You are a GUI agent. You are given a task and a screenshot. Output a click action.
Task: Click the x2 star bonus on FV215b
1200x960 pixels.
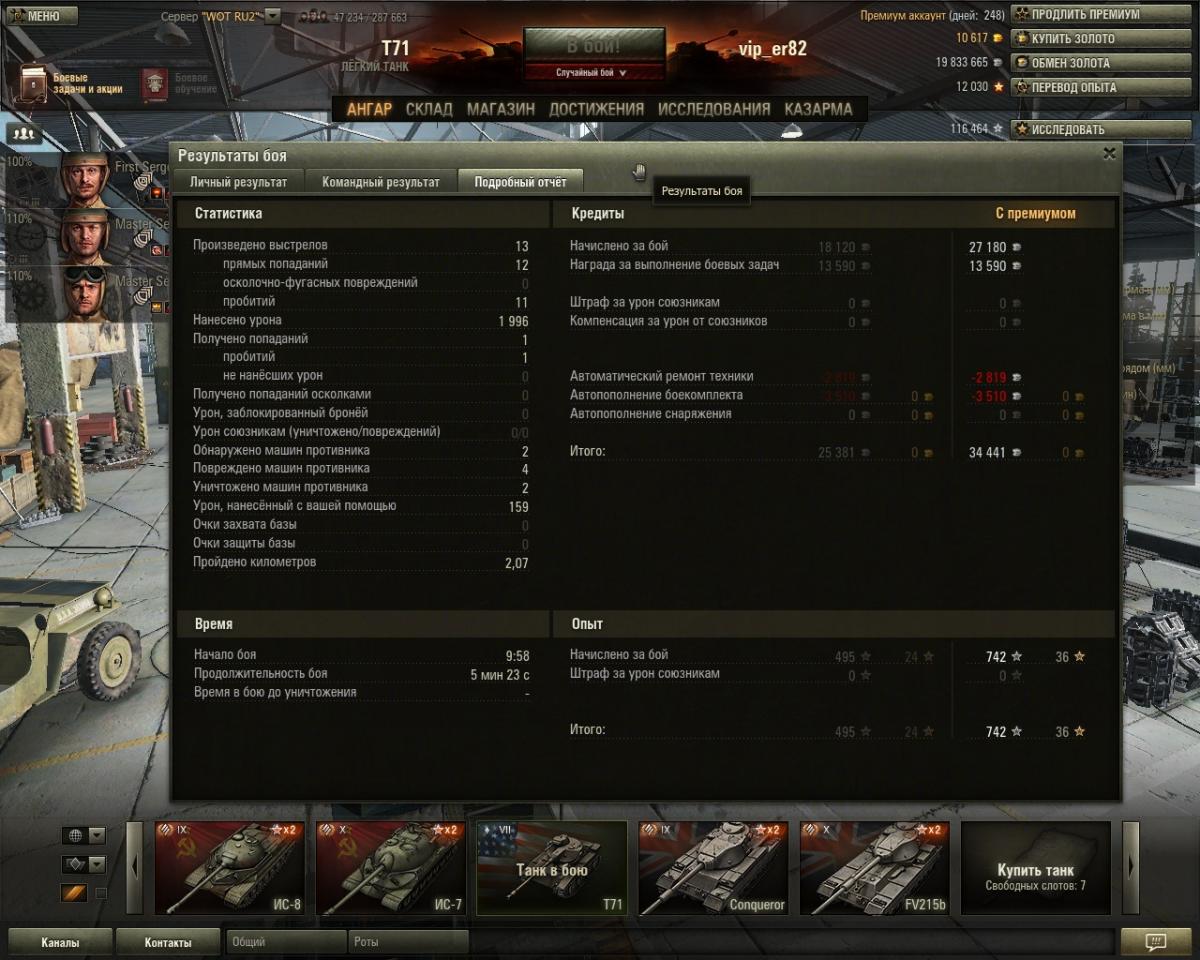pos(928,830)
